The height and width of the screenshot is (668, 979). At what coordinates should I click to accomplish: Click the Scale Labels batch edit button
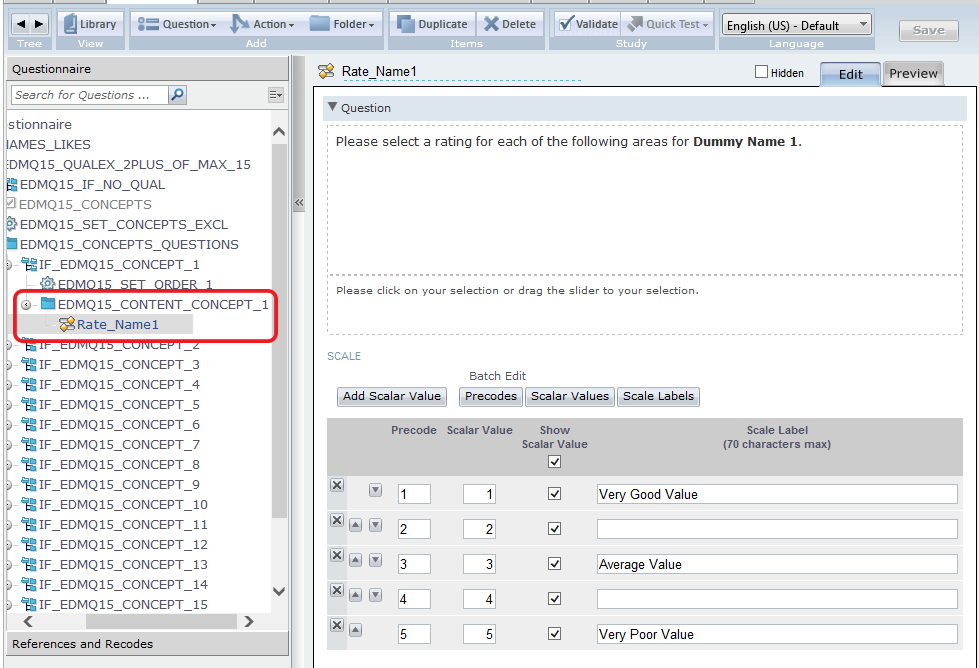[x=658, y=396]
